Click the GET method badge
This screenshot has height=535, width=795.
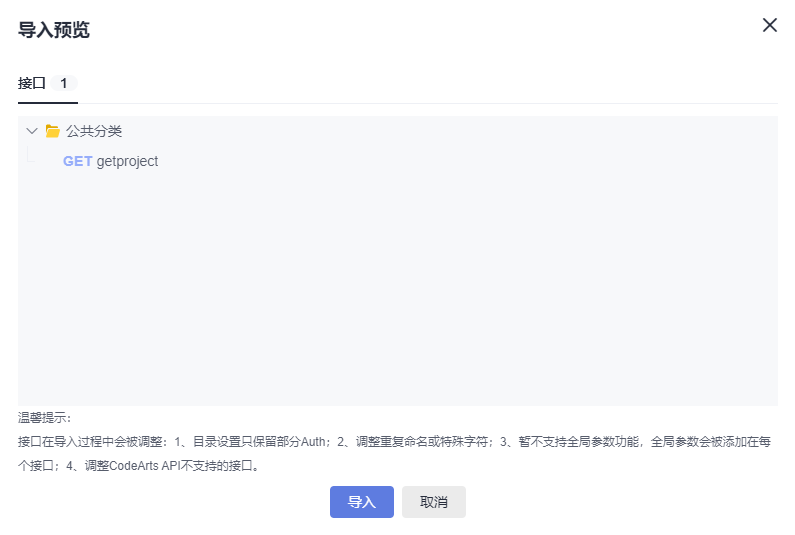(77, 161)
